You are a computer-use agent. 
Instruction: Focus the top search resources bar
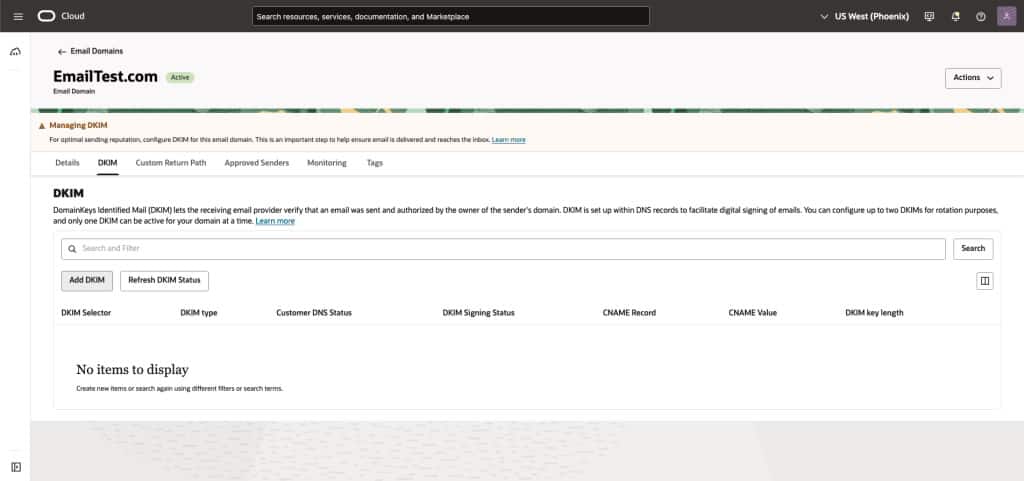(451, 16)
